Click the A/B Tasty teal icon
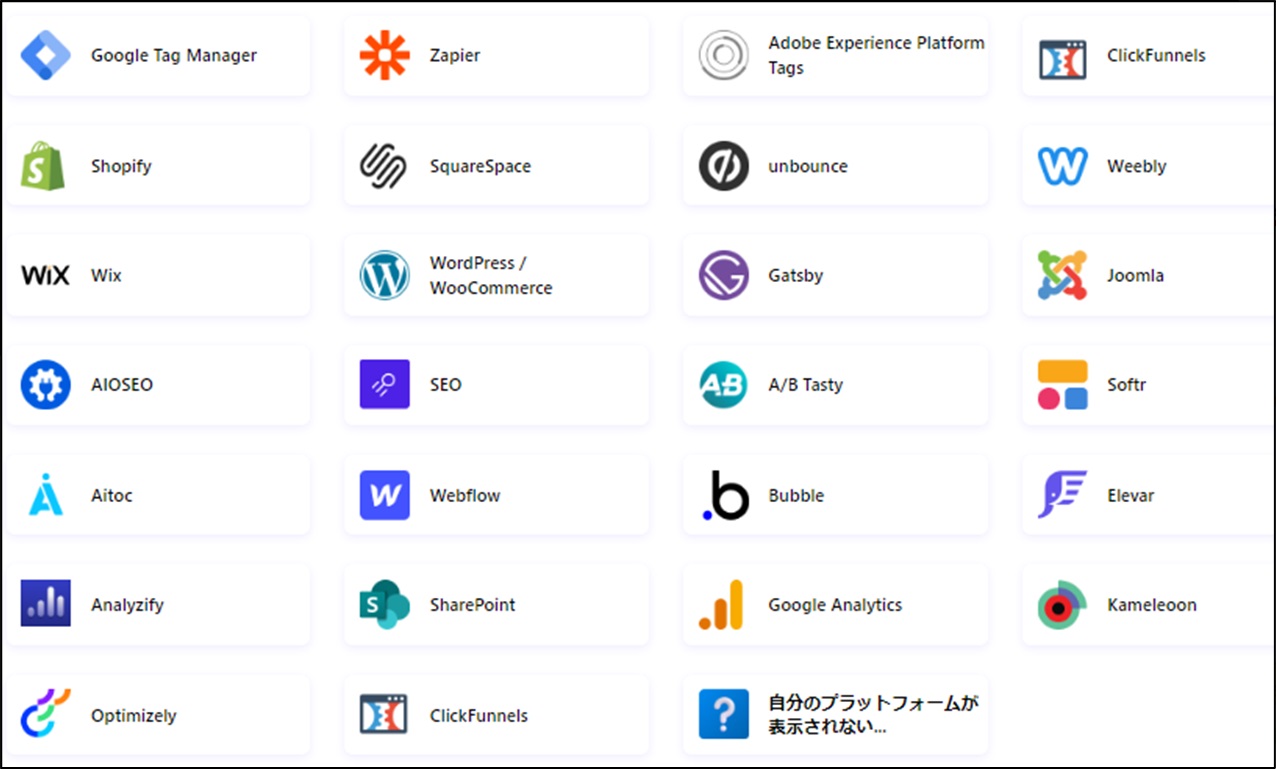1276x769 pixels. click(x=723, y=385)
